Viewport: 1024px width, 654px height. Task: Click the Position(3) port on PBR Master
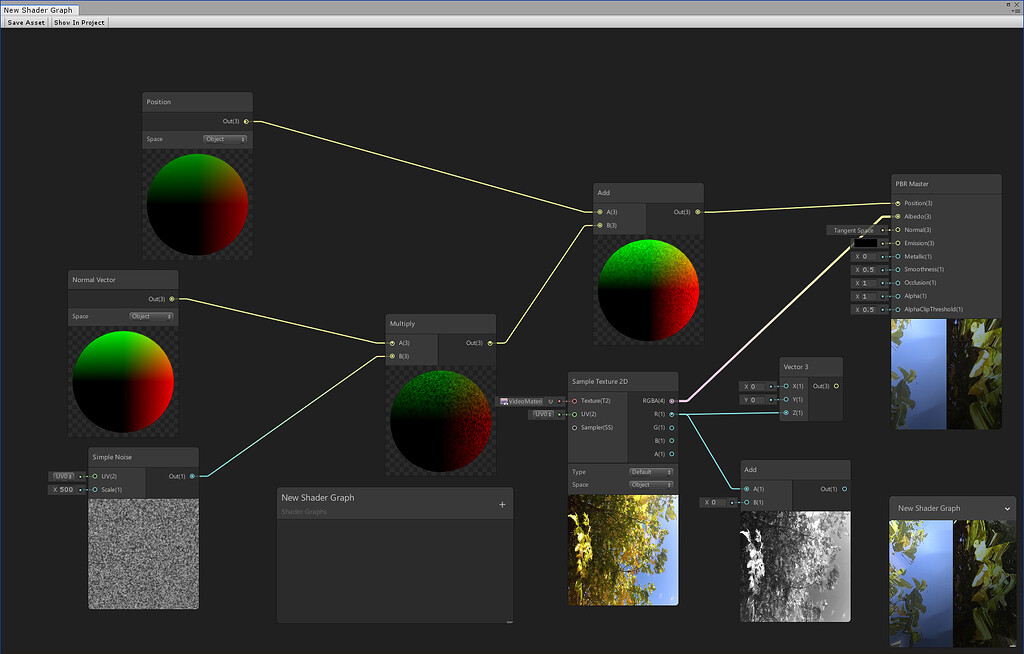click(898, 203)
